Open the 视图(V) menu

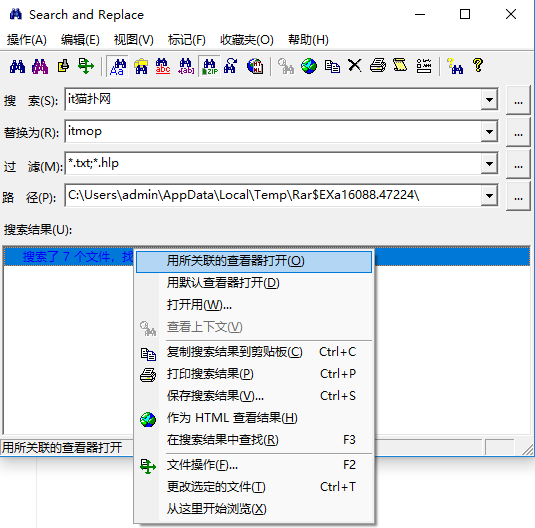click(134, 40)
